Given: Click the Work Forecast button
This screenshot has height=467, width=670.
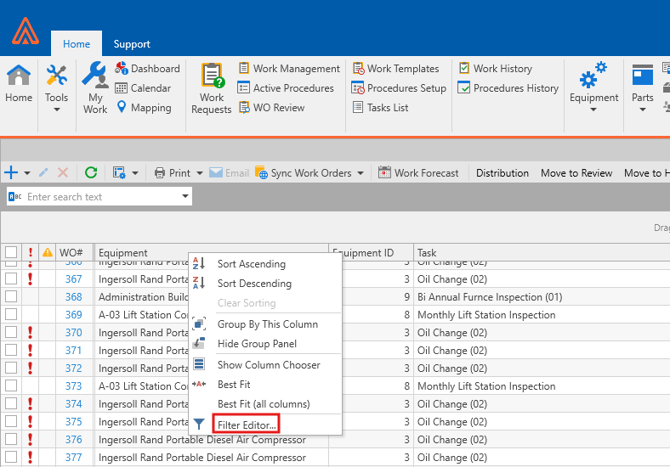Looking at the screenshot, I should (418, 173).
